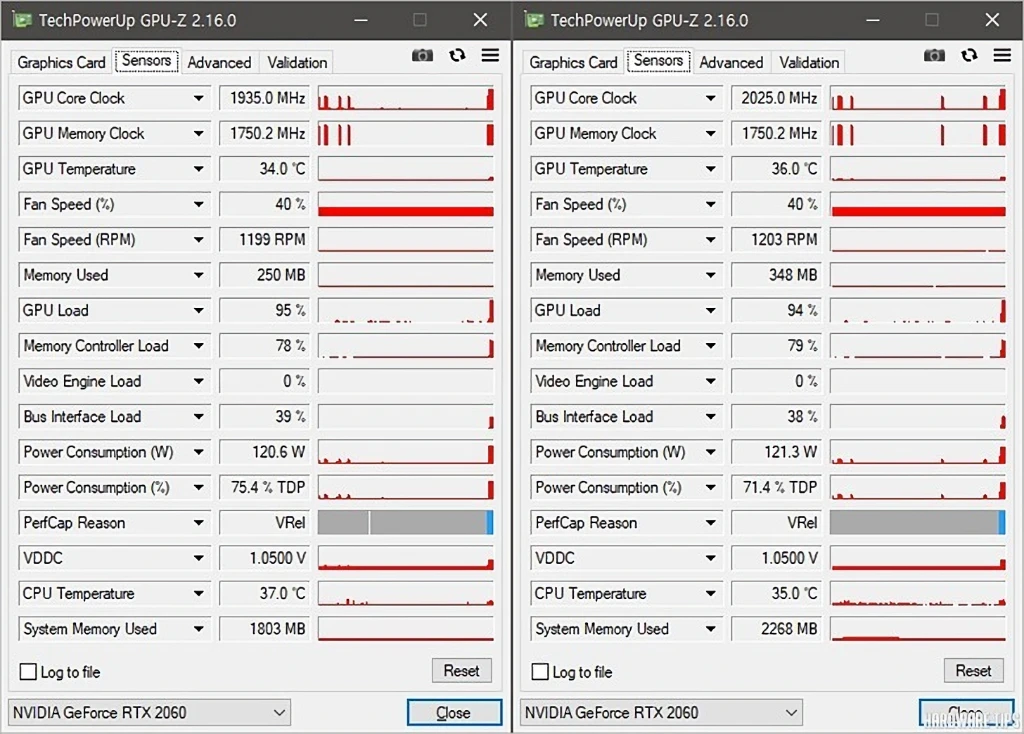Click the 2268 MB system memory value
This screenshot has height=734, width=1024.
coord(776,629)
